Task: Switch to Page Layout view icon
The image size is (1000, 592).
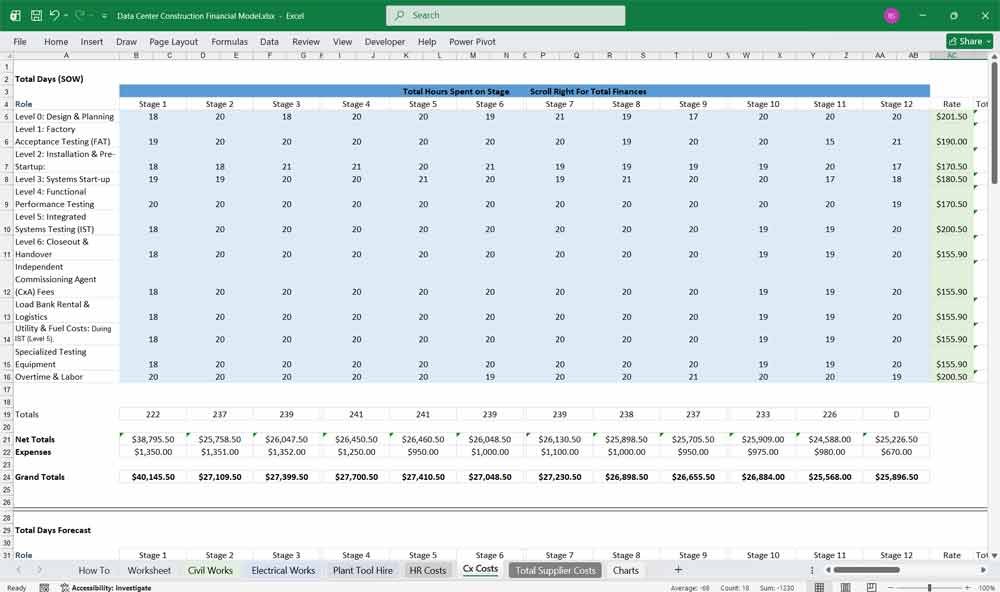Action: 845,587
